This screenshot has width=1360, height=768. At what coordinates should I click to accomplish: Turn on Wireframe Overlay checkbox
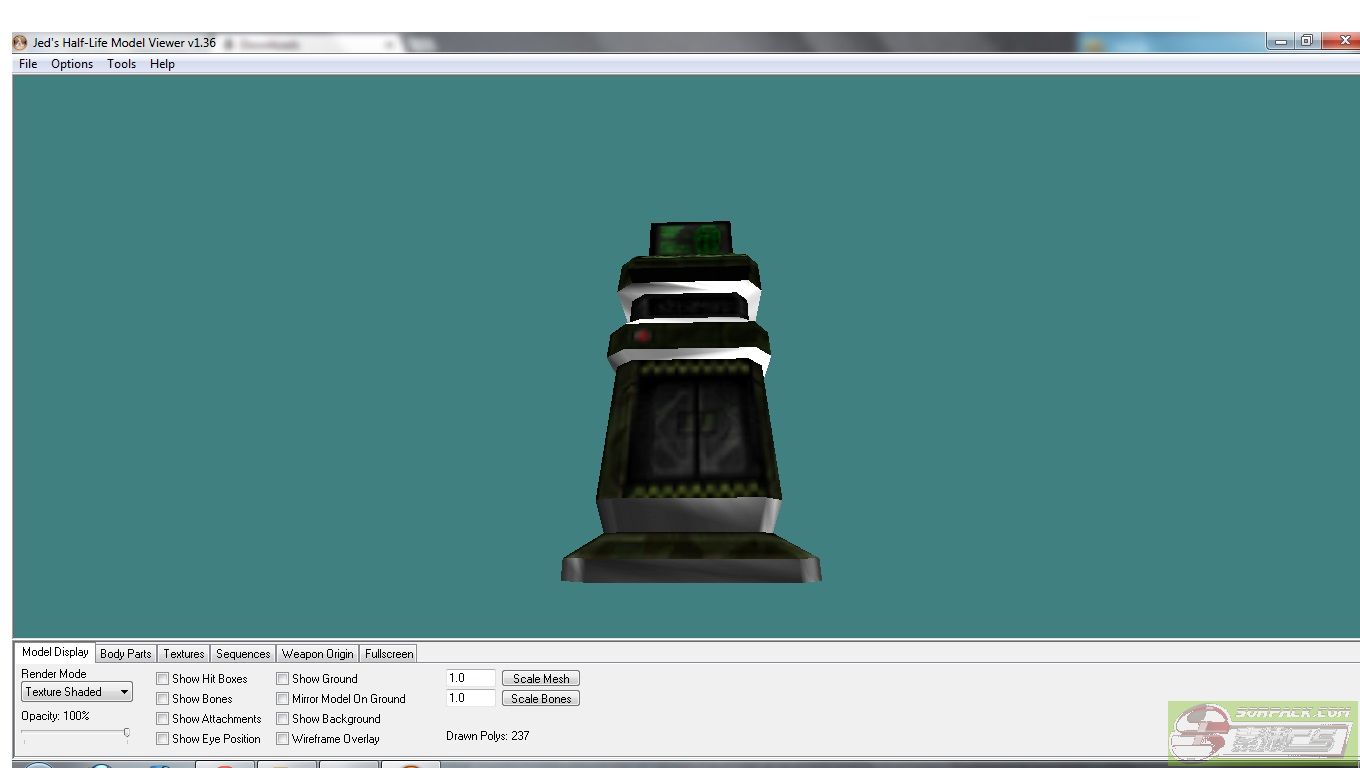point(282,739)
